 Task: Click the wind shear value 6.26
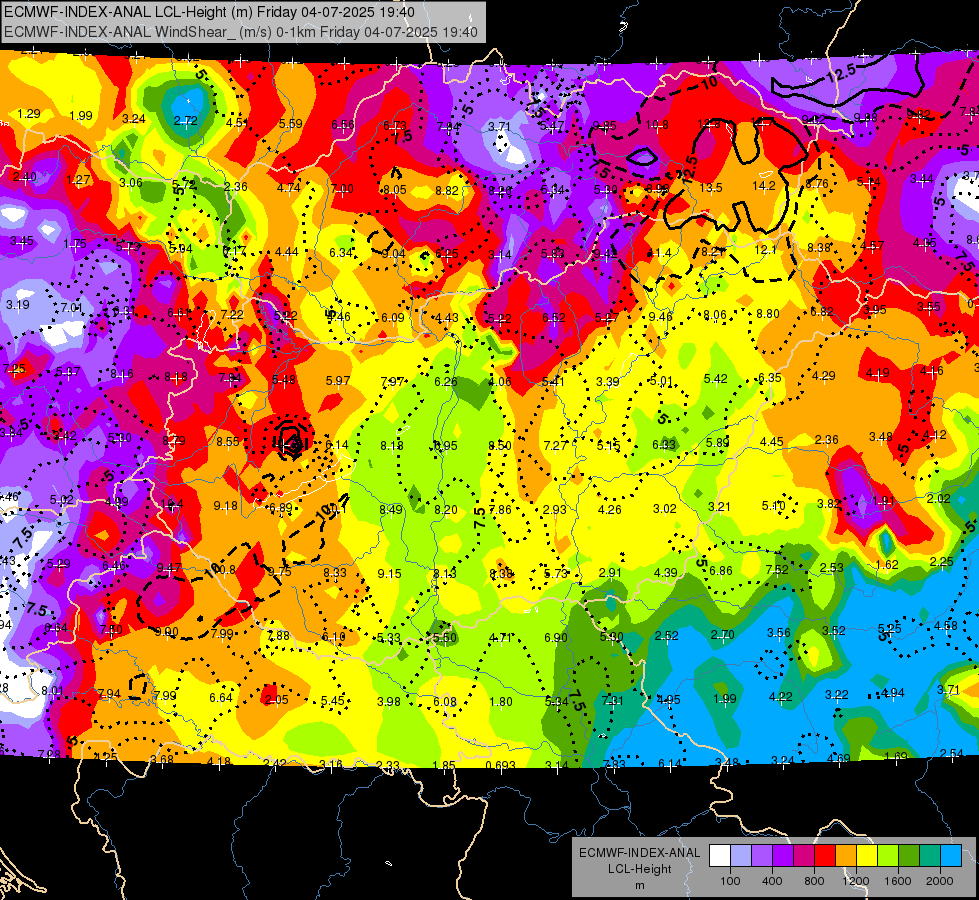tap(446, 382)
